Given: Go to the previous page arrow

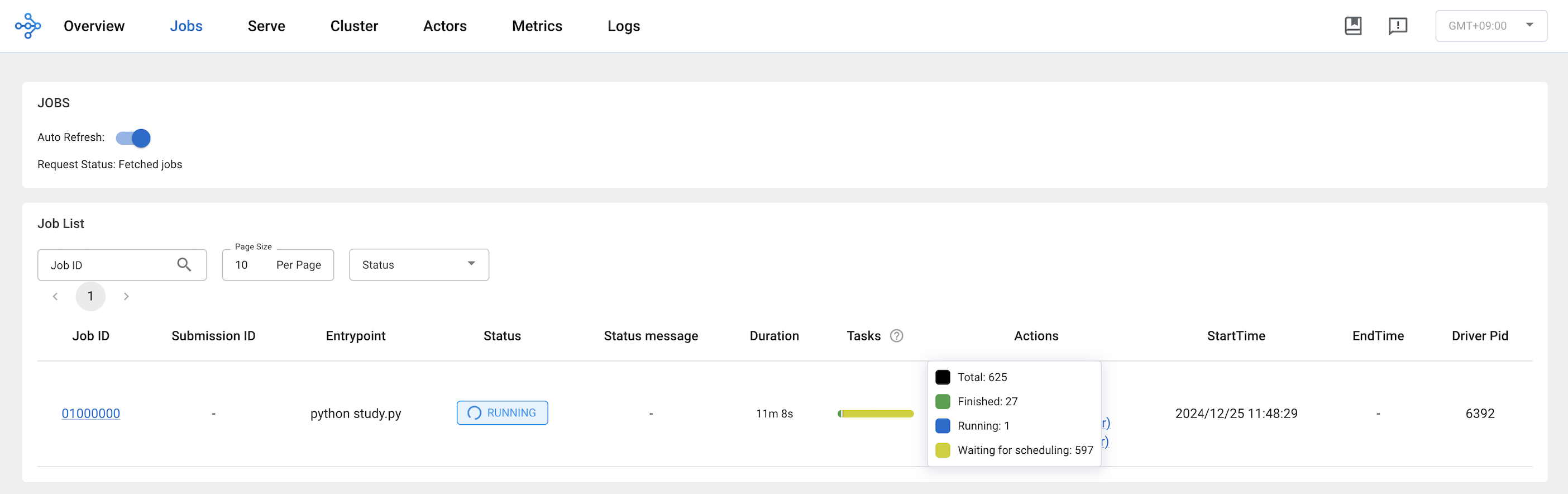Looking at the screenshot, I should pos(55,296).
